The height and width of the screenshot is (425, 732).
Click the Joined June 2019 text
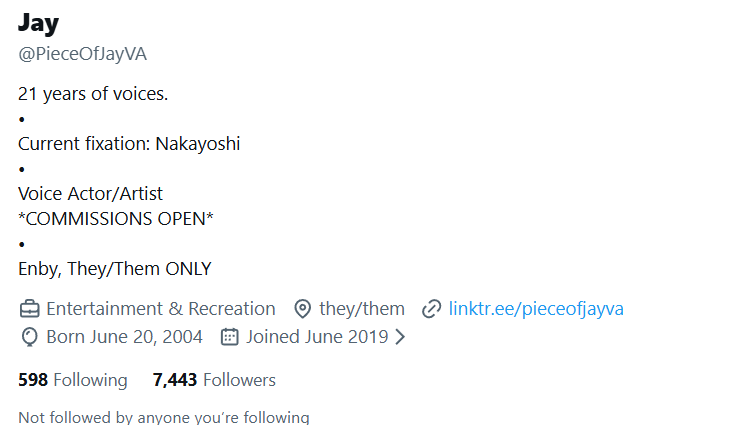[317, 337]
